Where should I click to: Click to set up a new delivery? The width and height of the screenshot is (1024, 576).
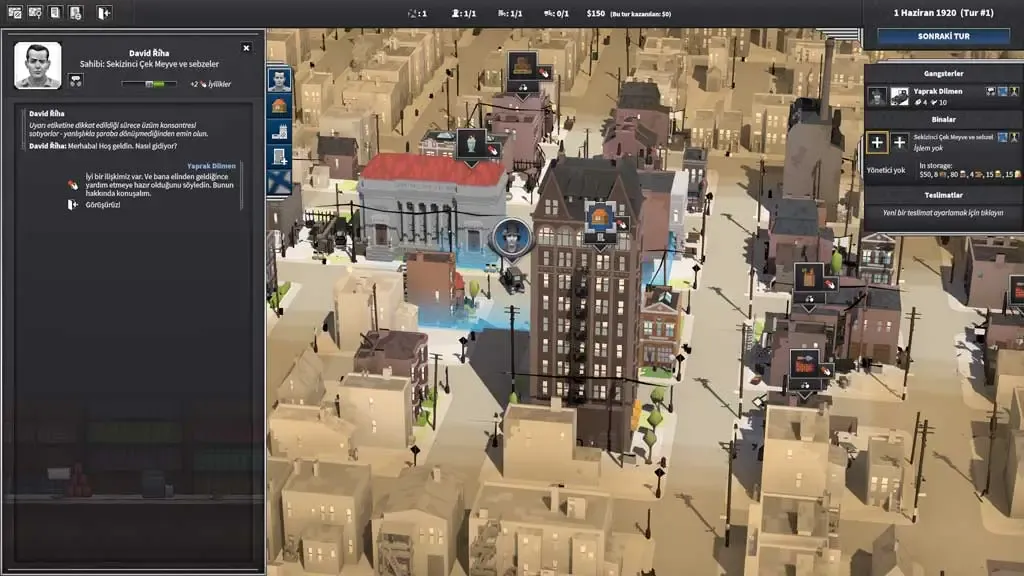943,212
